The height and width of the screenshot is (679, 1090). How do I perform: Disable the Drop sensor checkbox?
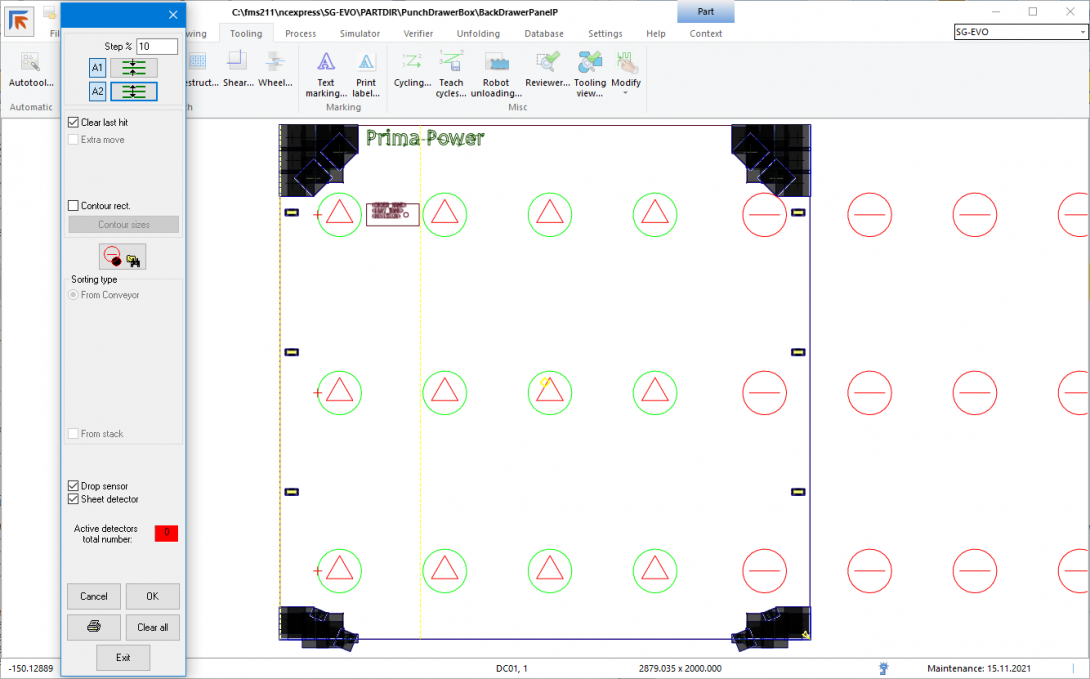pos(74,486)
